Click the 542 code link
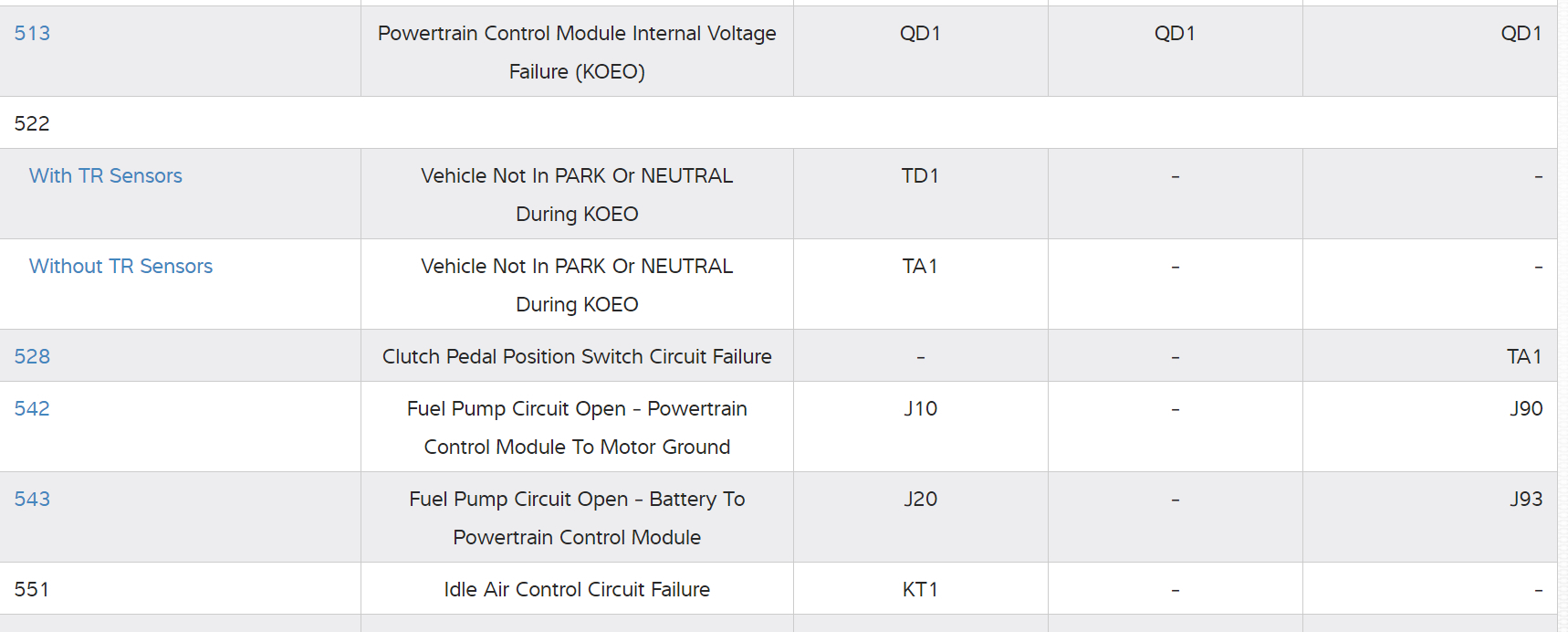 [x=32, y=409]
